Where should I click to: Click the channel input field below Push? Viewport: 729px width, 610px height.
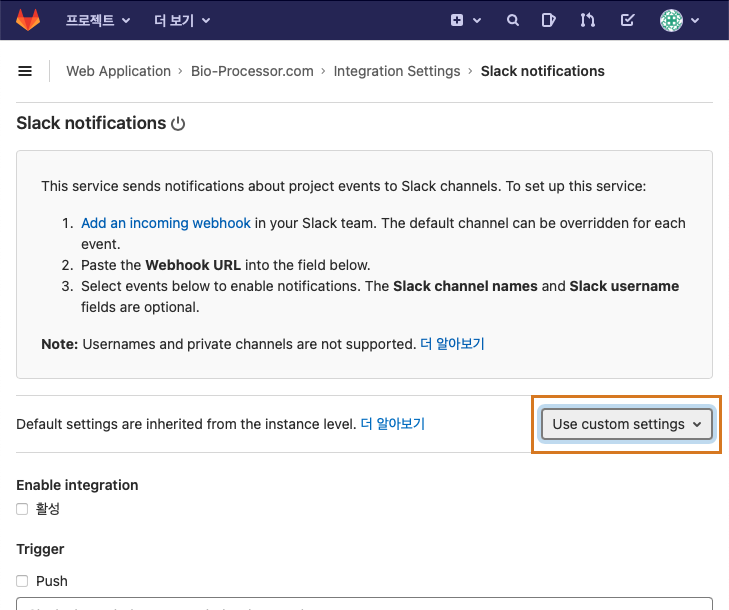[x=364, y=603]
